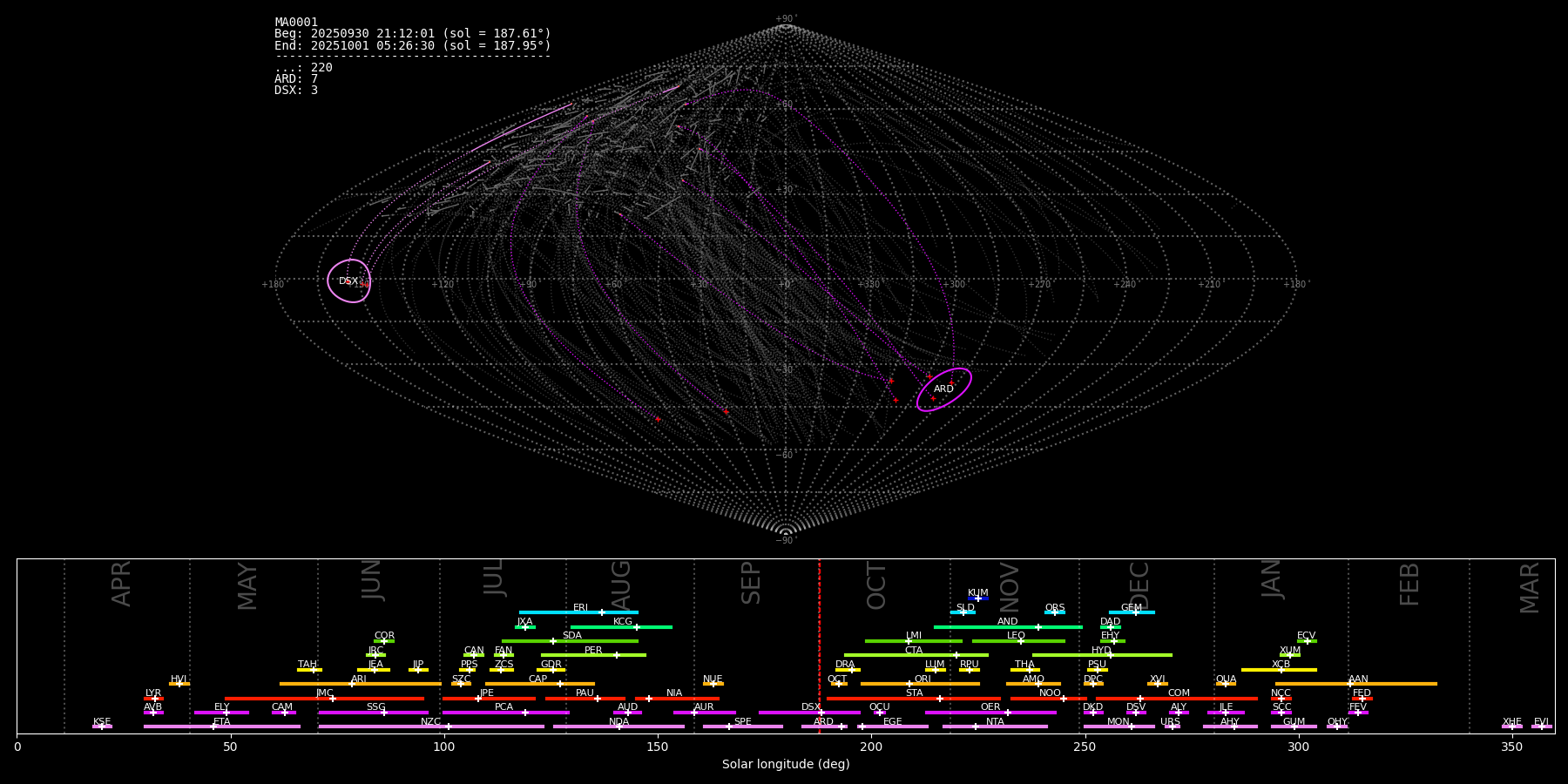
Task: Click the peak marker on the KUM bar
Action: tap(977, 598)
